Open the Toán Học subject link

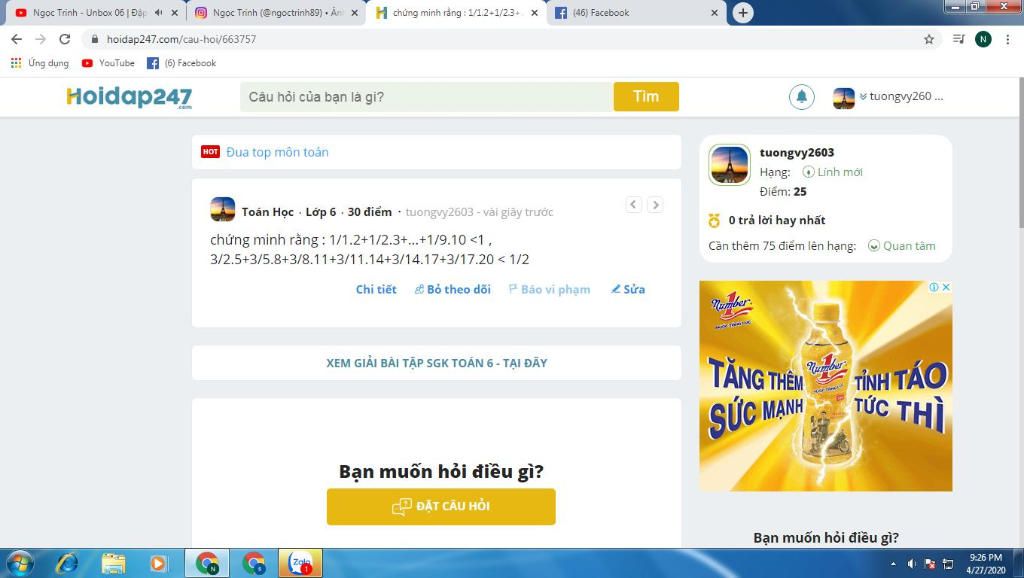[x=268, y=212]
